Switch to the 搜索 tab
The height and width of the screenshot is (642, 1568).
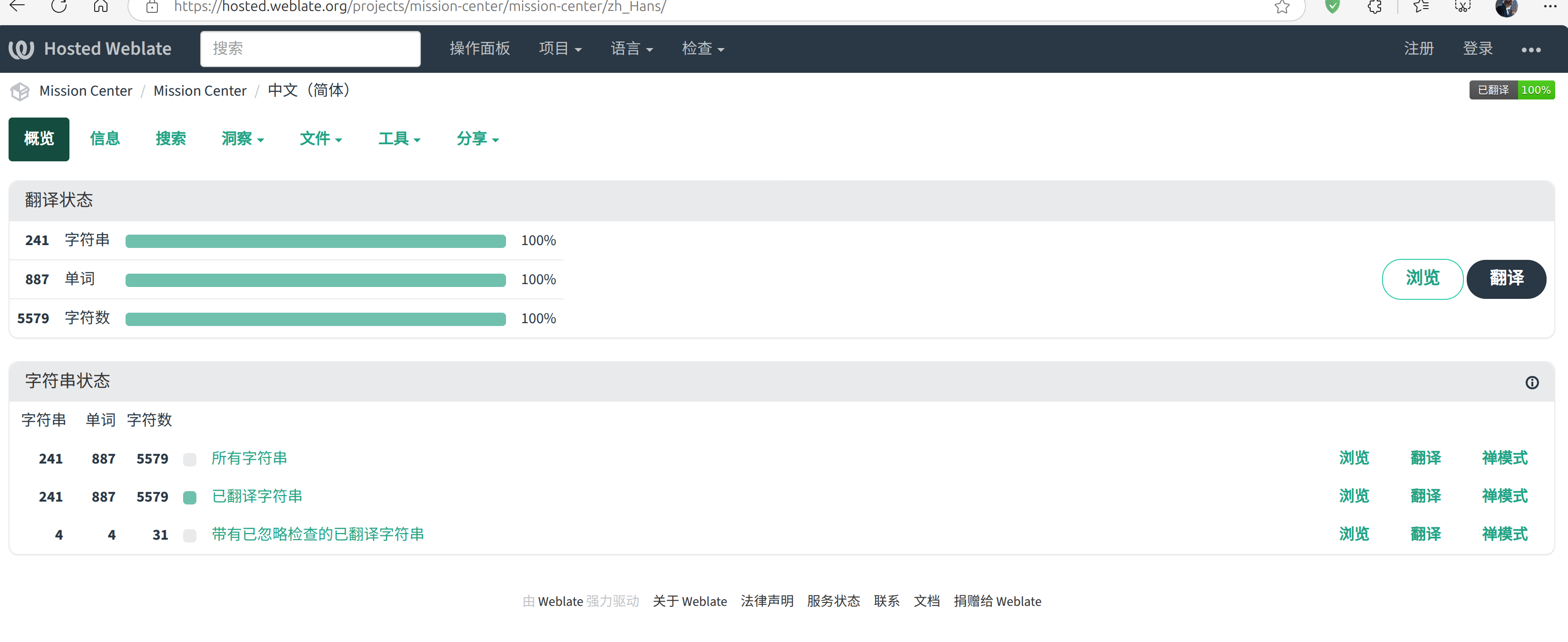tap(170, 139)
